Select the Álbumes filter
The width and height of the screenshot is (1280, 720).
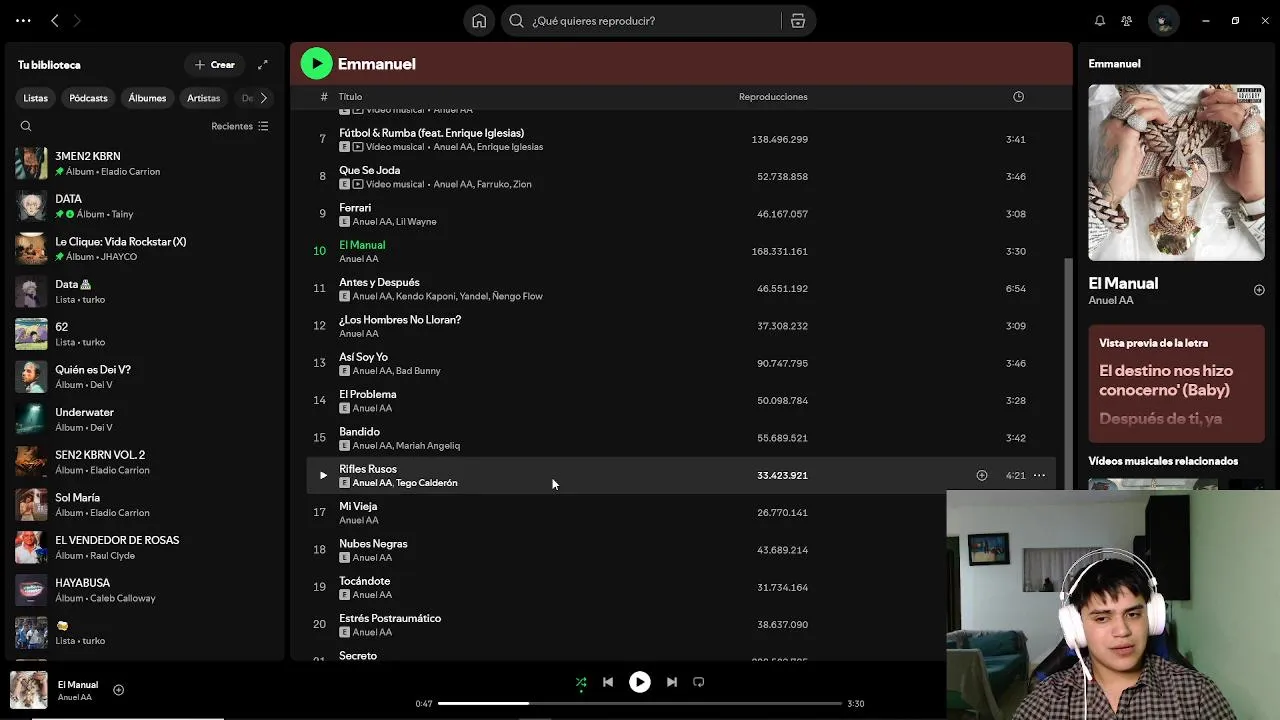pyautogui.click(x=147, y=98)
